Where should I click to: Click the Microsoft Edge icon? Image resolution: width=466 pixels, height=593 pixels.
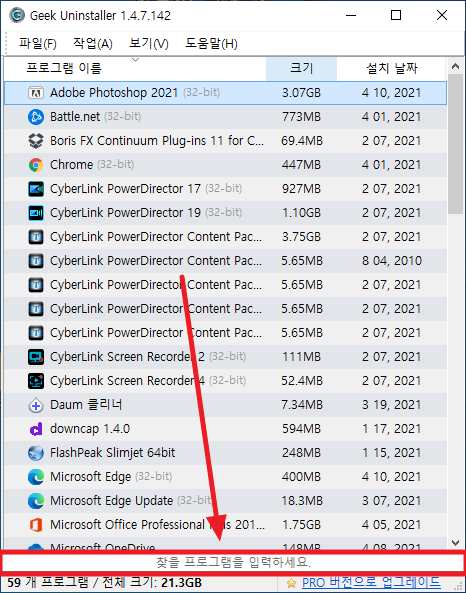(36, 477)
